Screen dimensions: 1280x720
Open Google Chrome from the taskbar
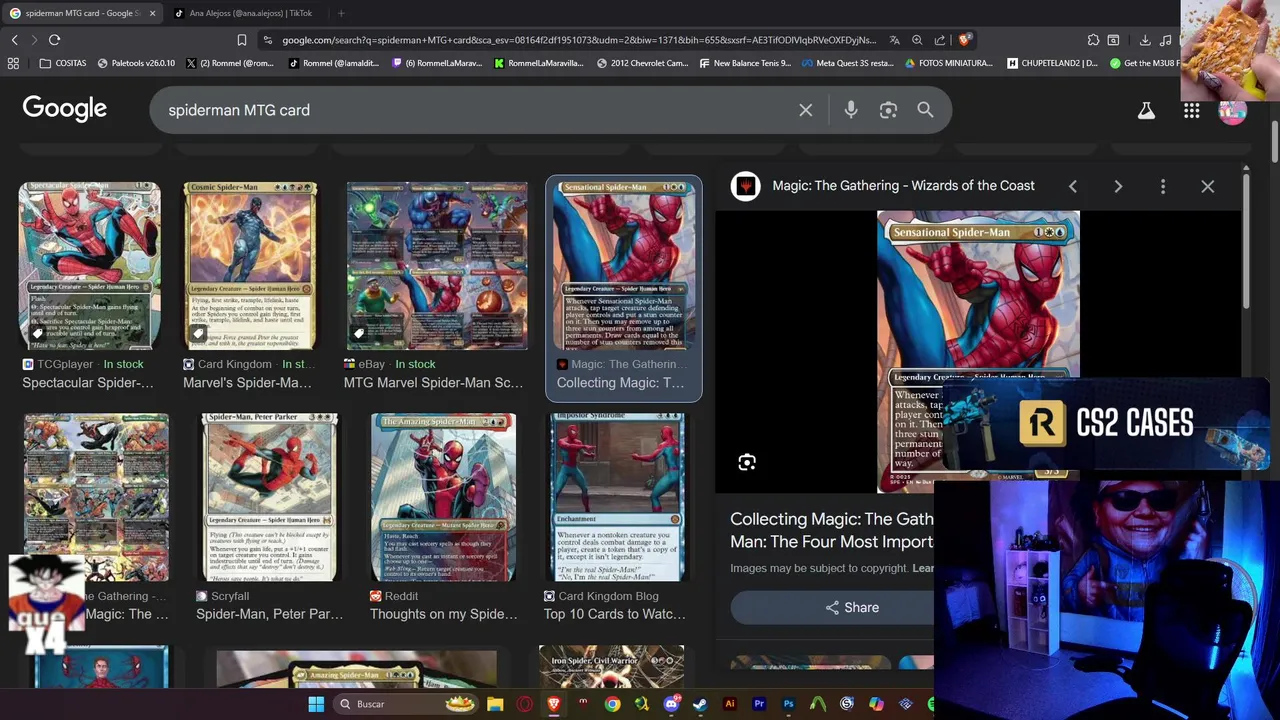coord(612,704)
